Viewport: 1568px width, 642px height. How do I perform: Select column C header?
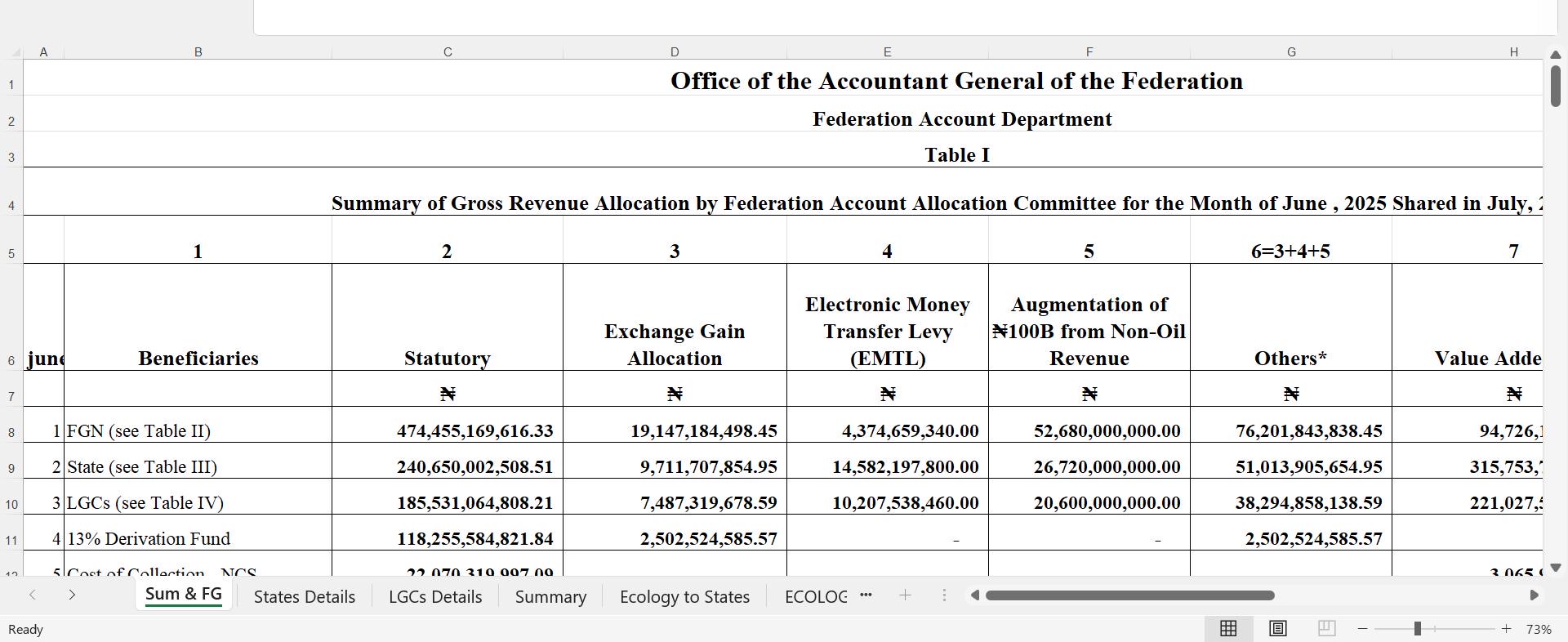448,52
